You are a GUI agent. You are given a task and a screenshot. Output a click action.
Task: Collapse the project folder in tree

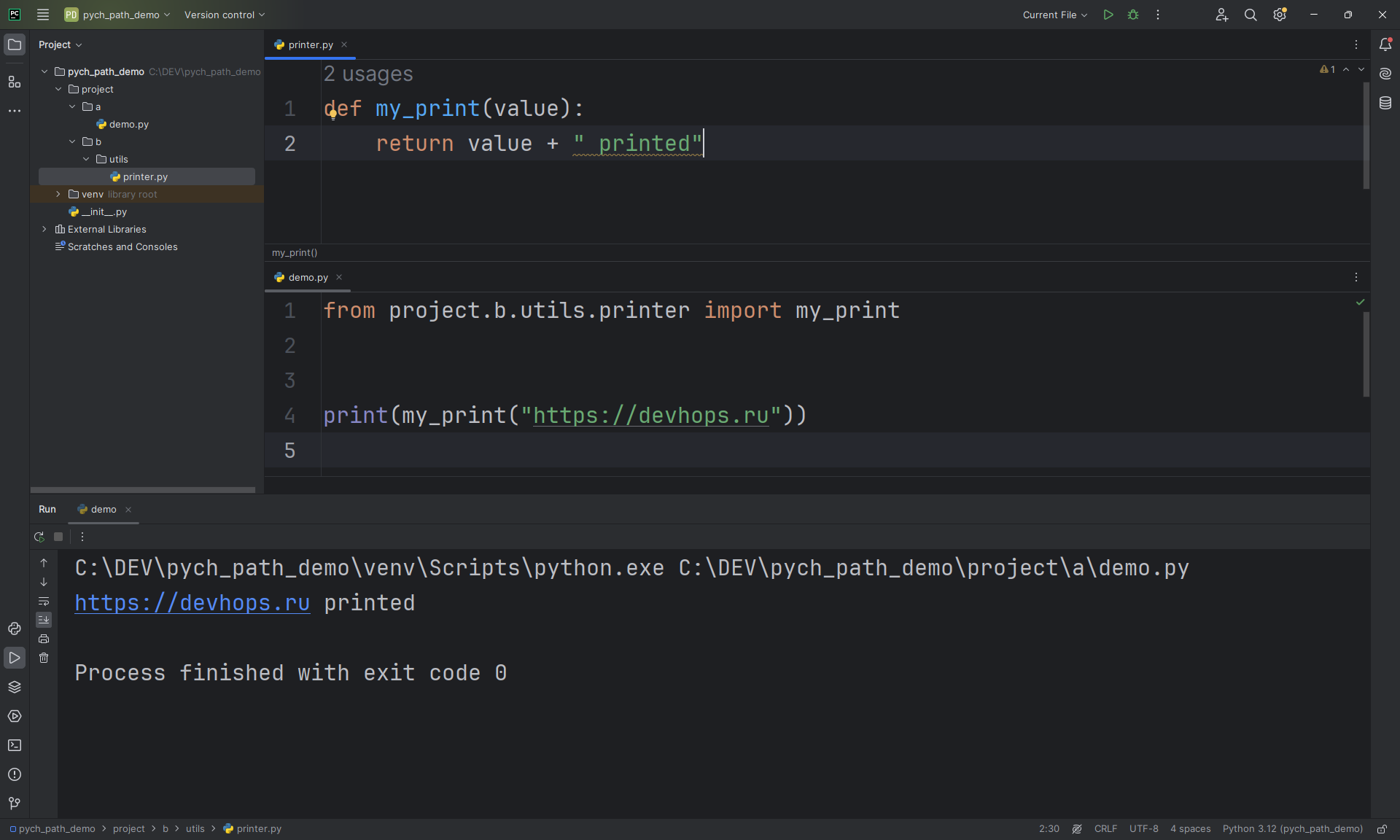[x=58, y=89]
